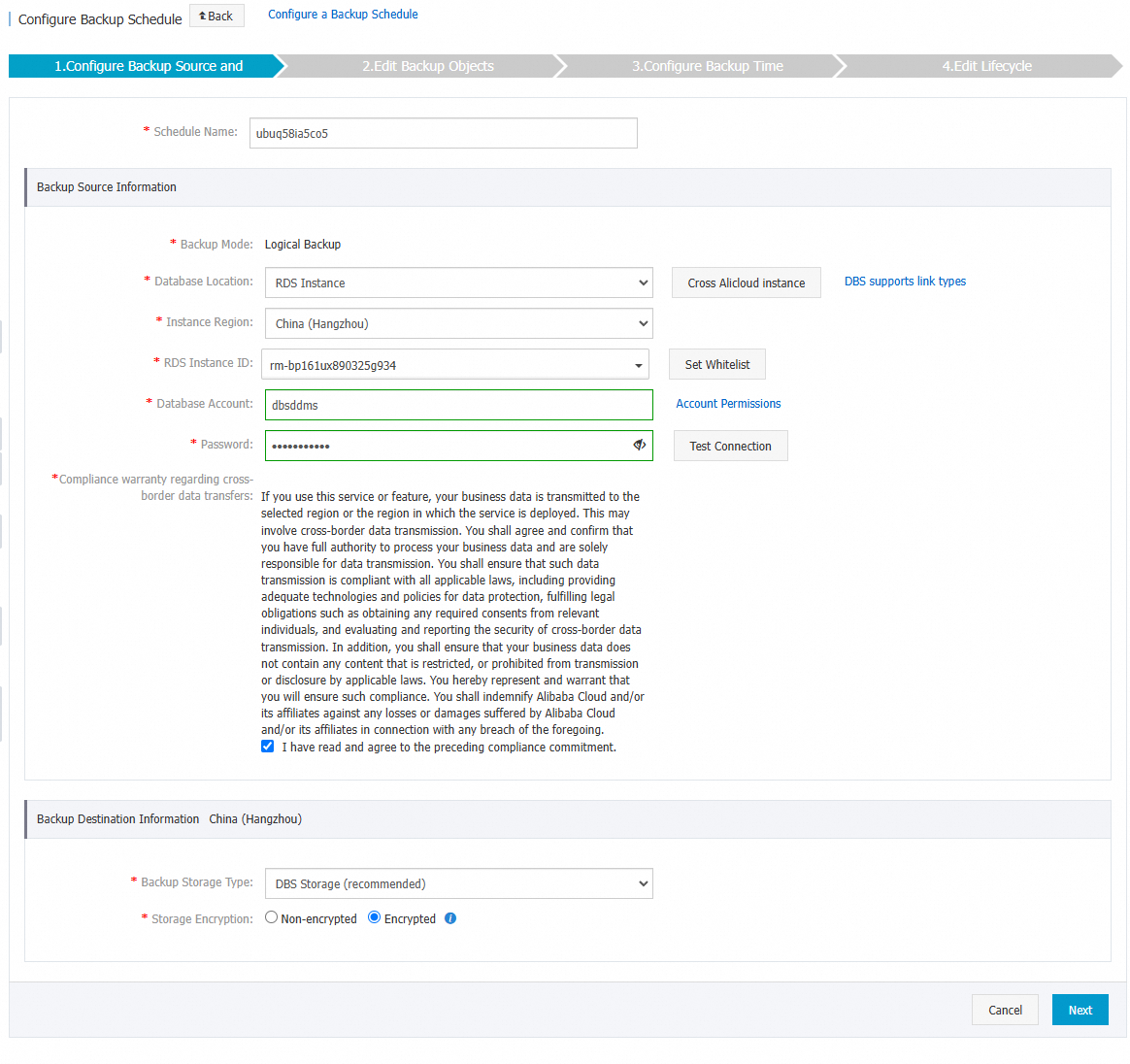Uncheck the compliance commitment checkbox
Viewport: 1130px width, 1064px height.
(x=267, y=746)
